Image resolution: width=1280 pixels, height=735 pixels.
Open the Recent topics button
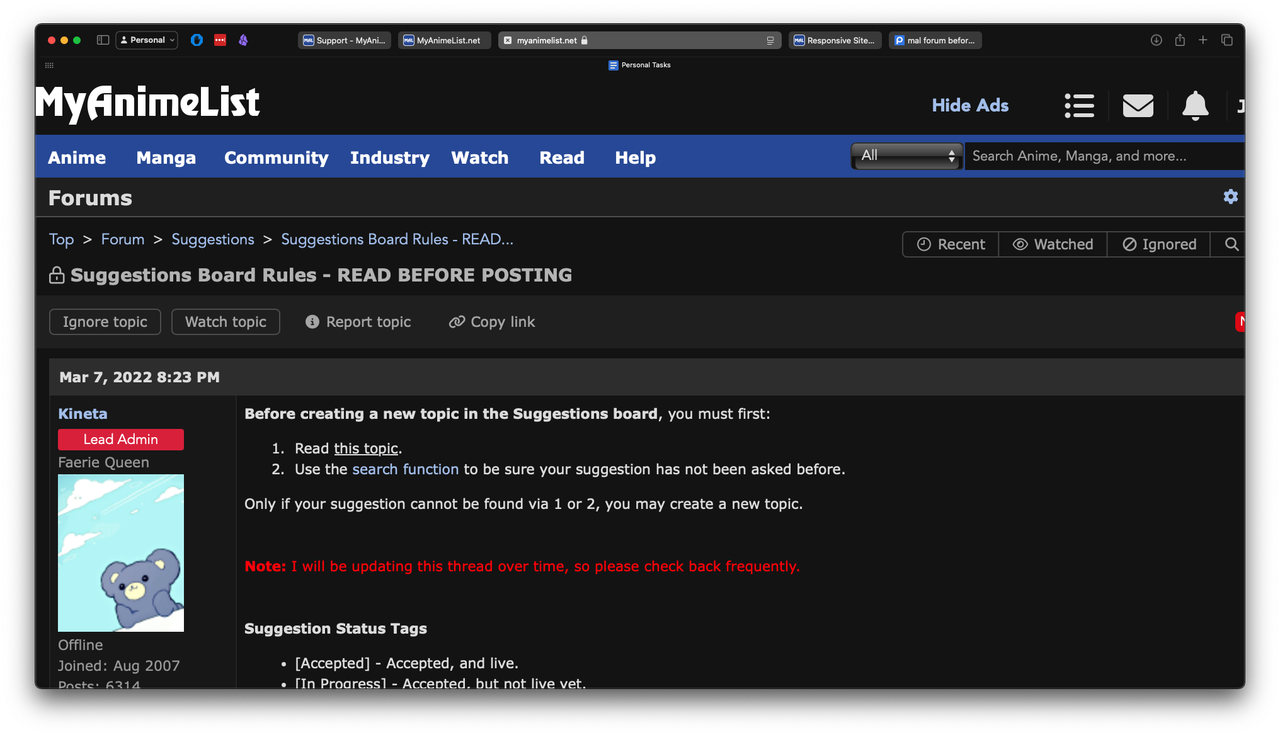(x=951, y=244)
